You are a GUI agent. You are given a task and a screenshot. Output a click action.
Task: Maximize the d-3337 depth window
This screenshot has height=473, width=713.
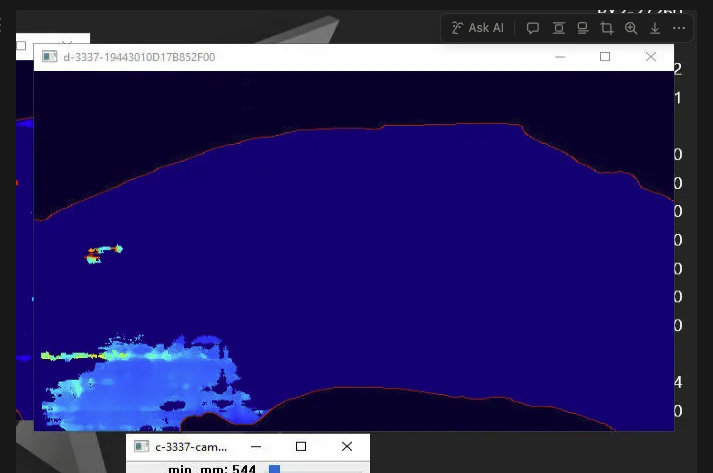(605, 57)
